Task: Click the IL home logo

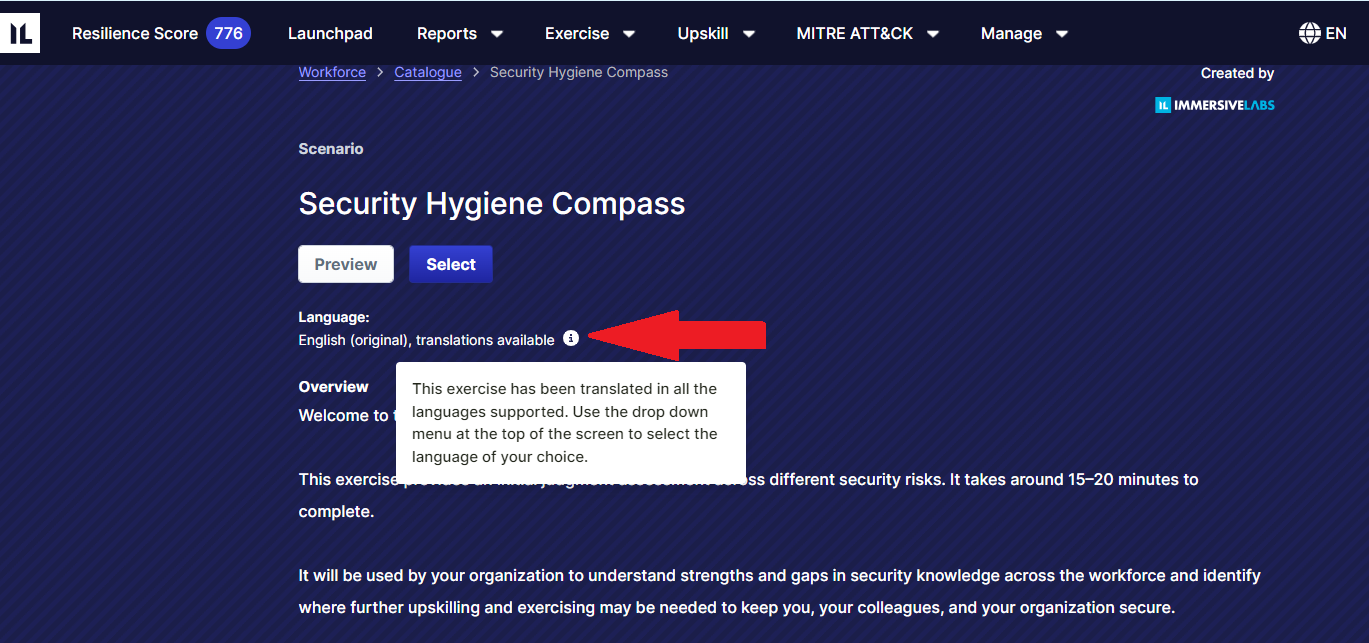Action: pyautogui.click(x=20, y=33)
